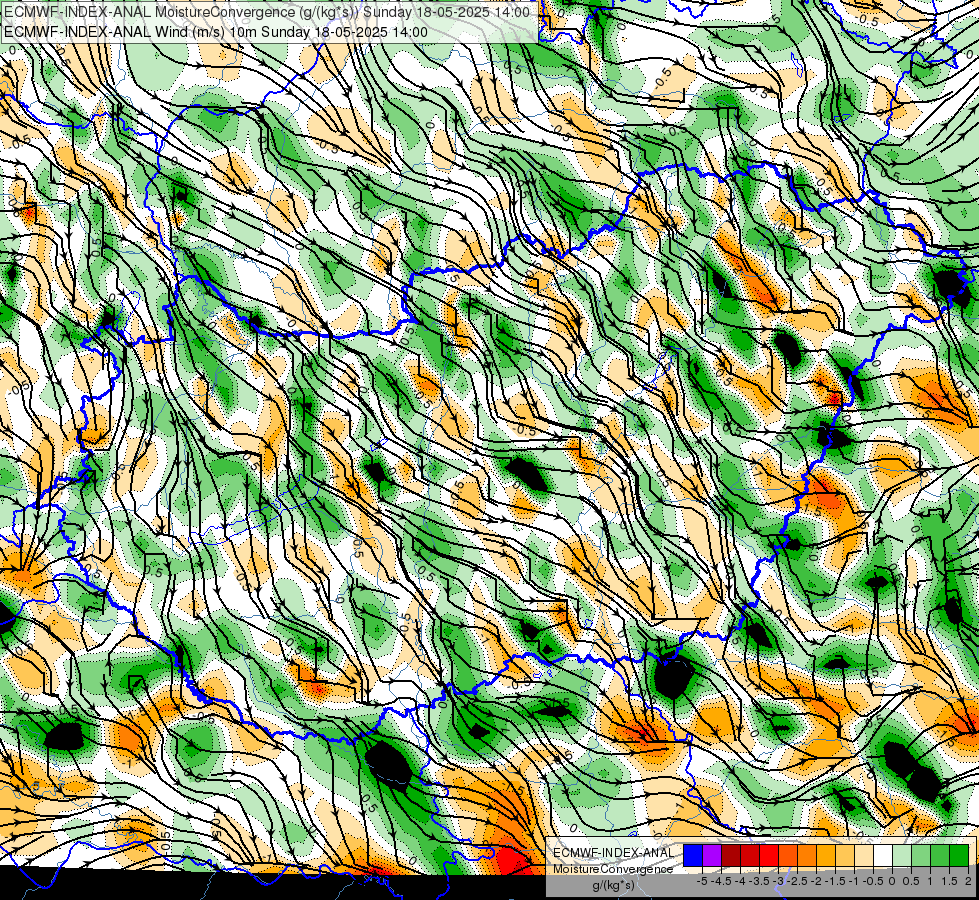Click the -1 tick label on the legend scale
Viewport: 979px width, 900px height.
(854, 881)
